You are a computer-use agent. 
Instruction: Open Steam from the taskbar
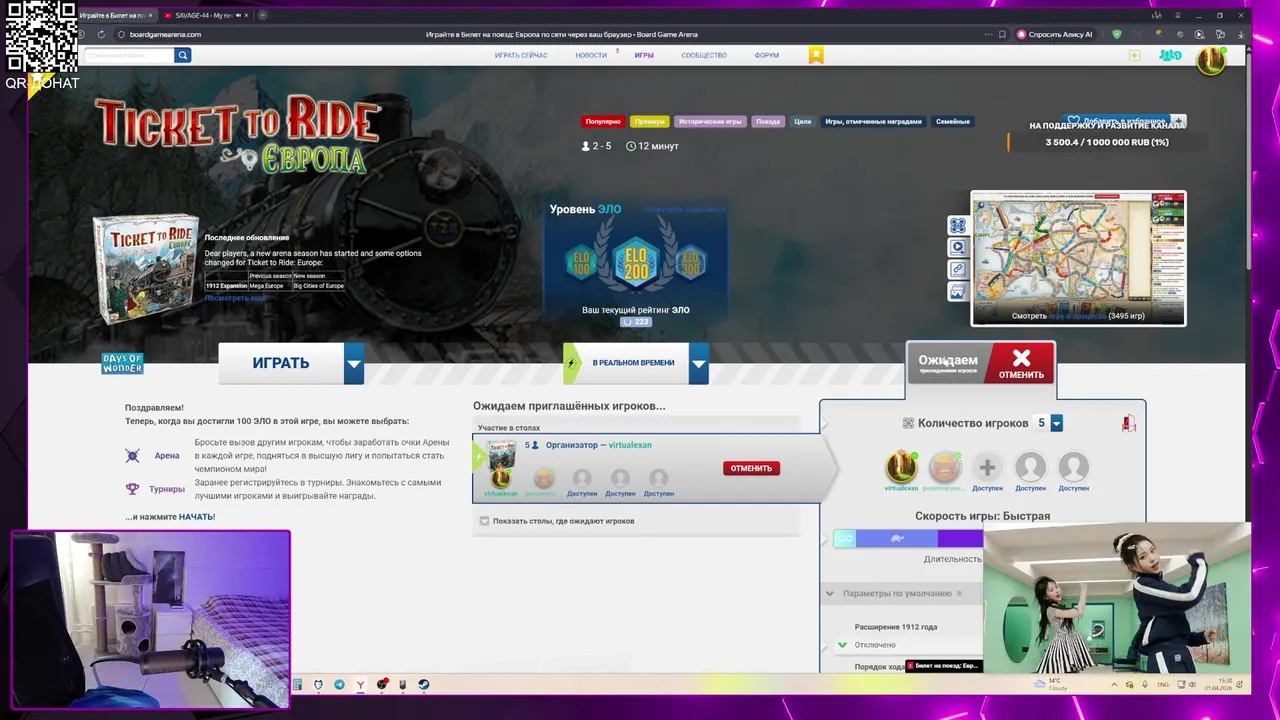(x=423, y=685)
